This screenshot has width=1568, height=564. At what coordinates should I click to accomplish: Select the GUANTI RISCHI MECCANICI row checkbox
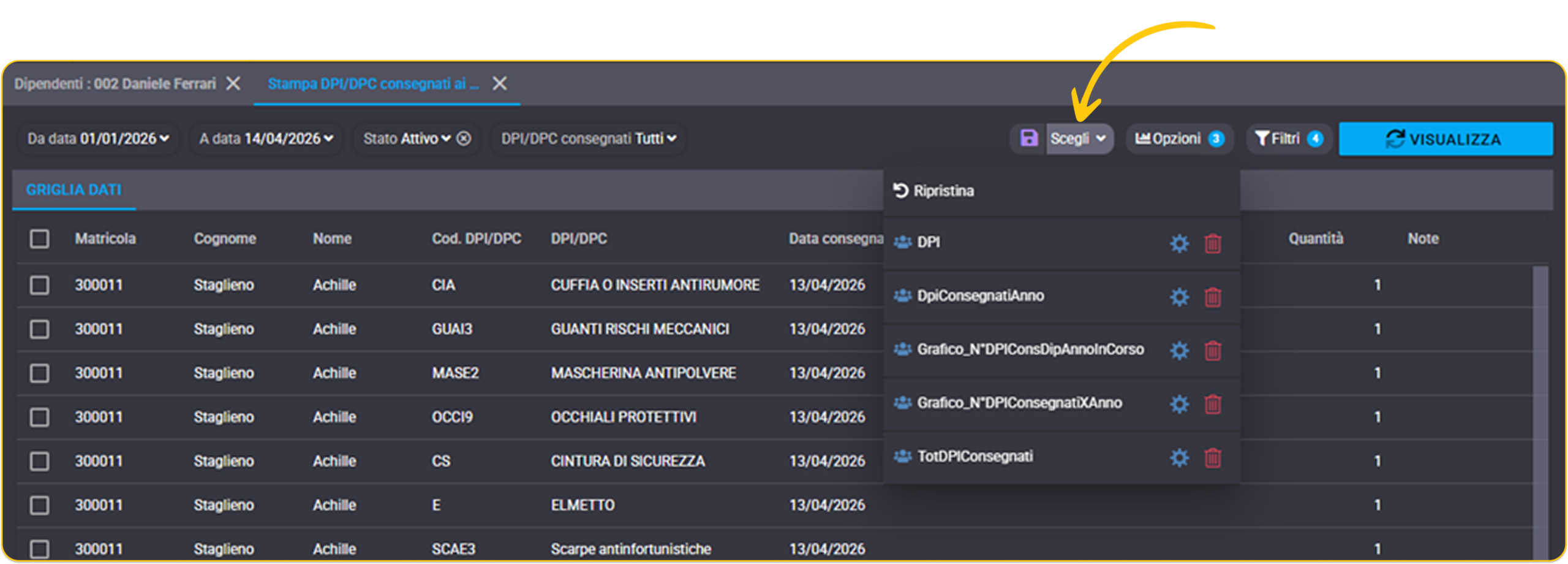point(40,329)
